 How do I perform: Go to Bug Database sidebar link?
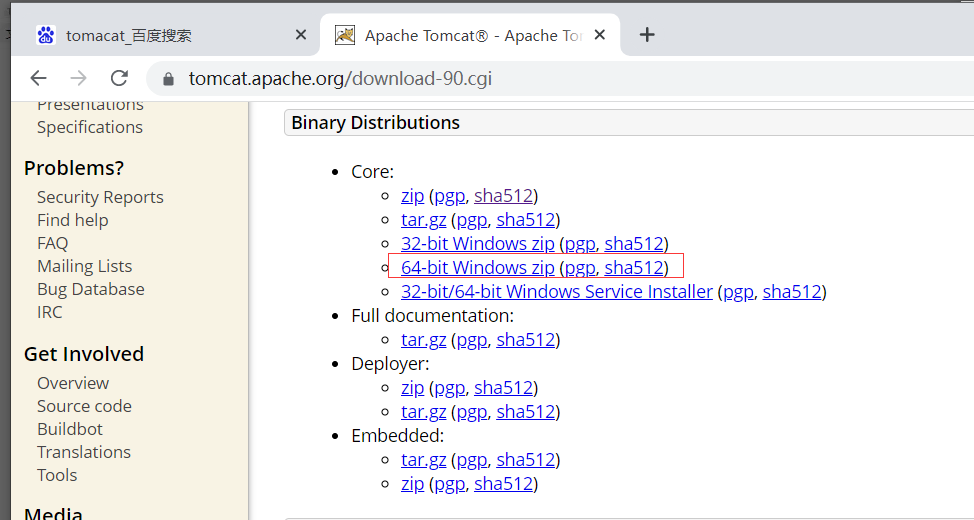[90, 289]
